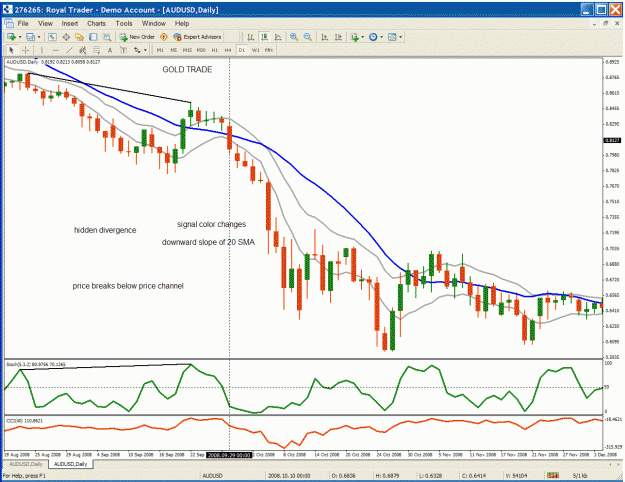Switch timeframe to W1
Image resolution: width=625 pixels, height=482 pixels.
[x=256, y=50]
